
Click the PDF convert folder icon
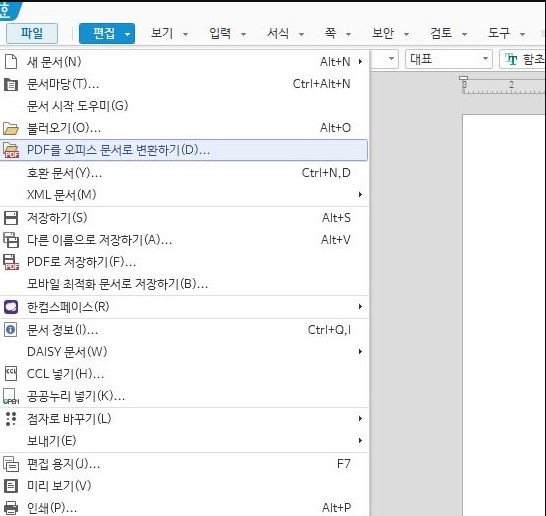11,150
